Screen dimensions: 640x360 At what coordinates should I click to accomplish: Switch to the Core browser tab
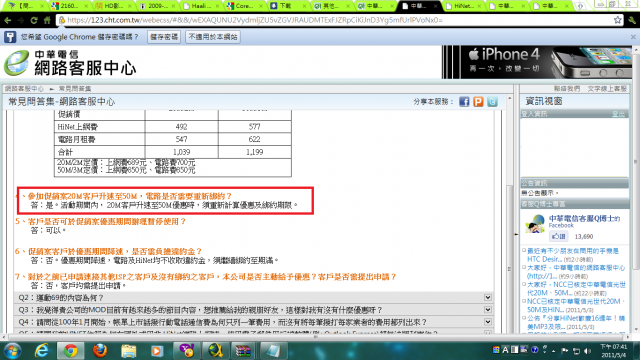(244, 6)
